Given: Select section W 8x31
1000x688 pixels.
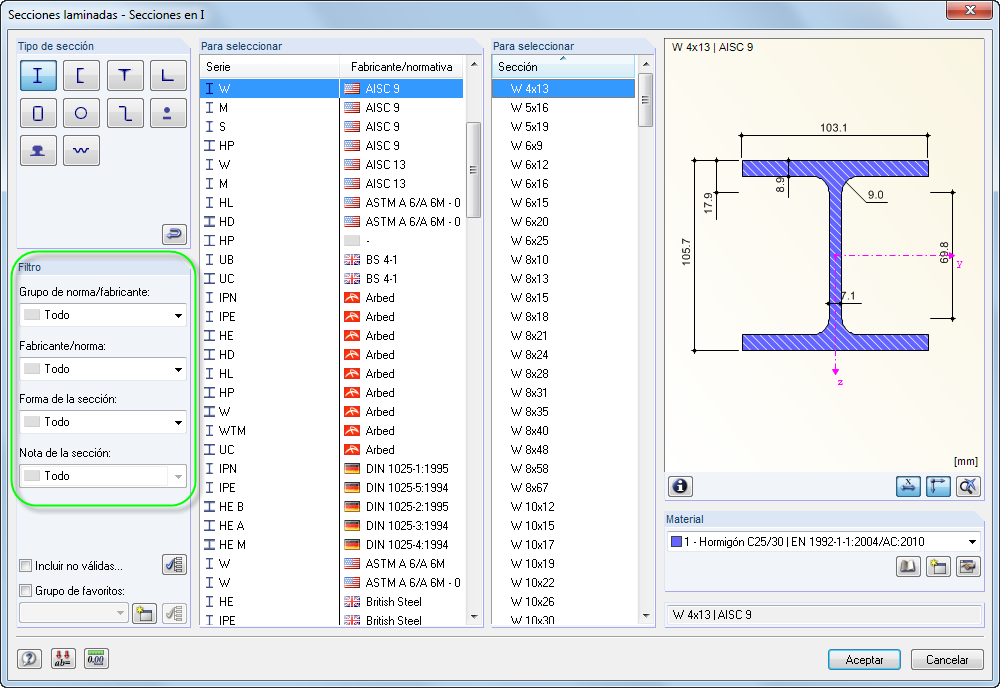Looking at the screenshot, I should (563, 393).
